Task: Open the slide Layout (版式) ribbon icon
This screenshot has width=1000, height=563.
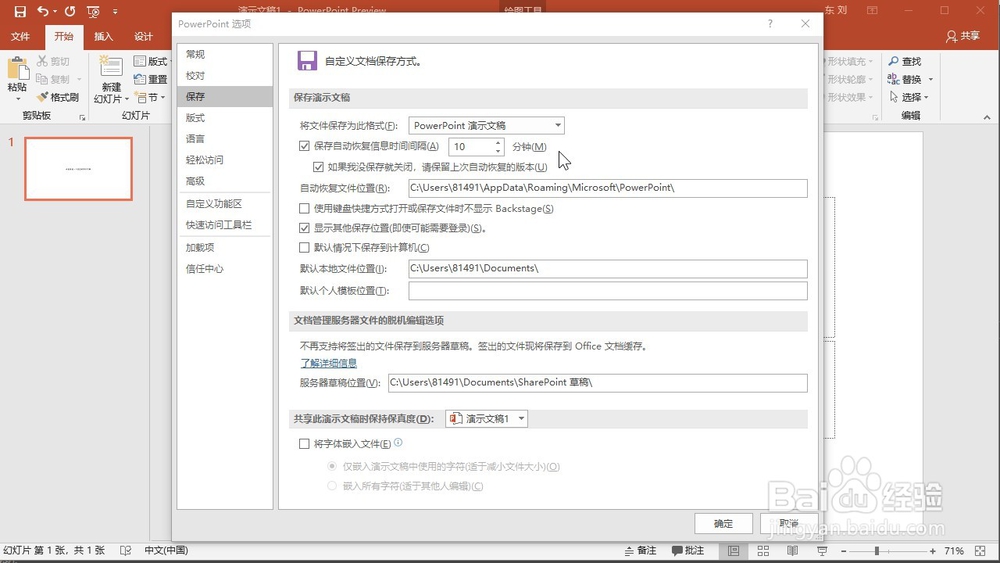Action: coord(140,61)
